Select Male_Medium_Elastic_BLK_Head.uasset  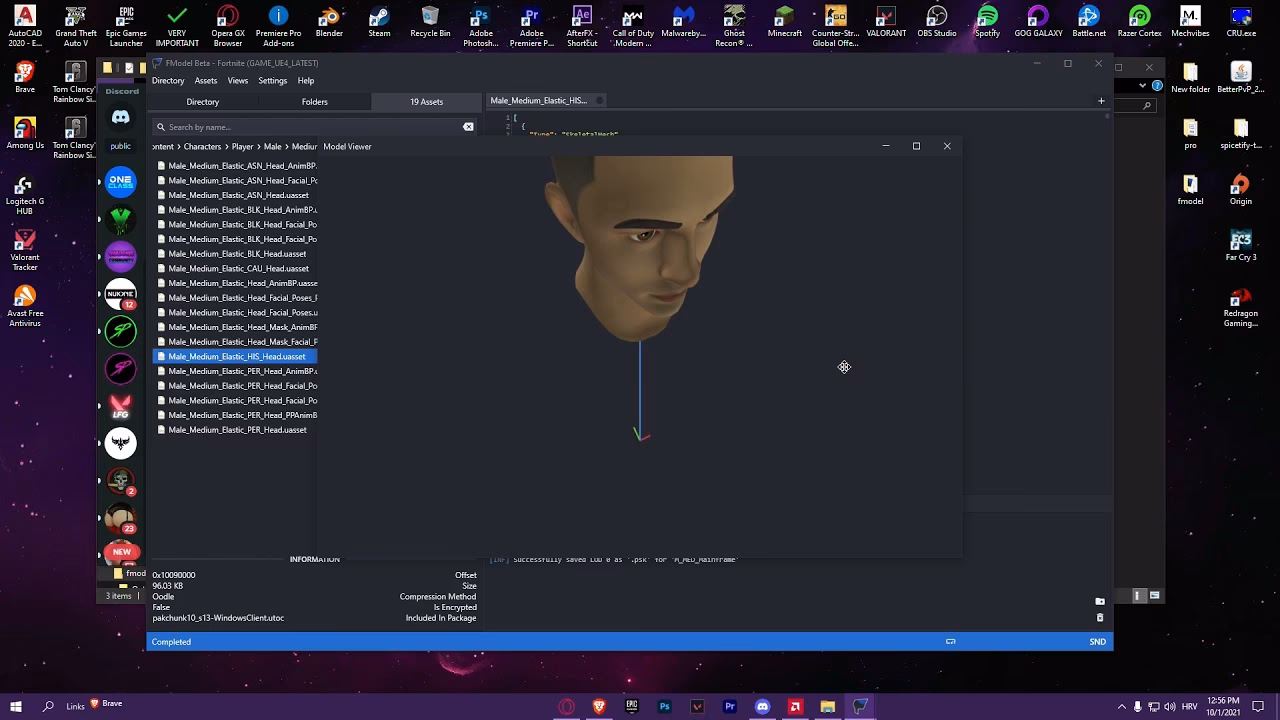click(235, 254)
